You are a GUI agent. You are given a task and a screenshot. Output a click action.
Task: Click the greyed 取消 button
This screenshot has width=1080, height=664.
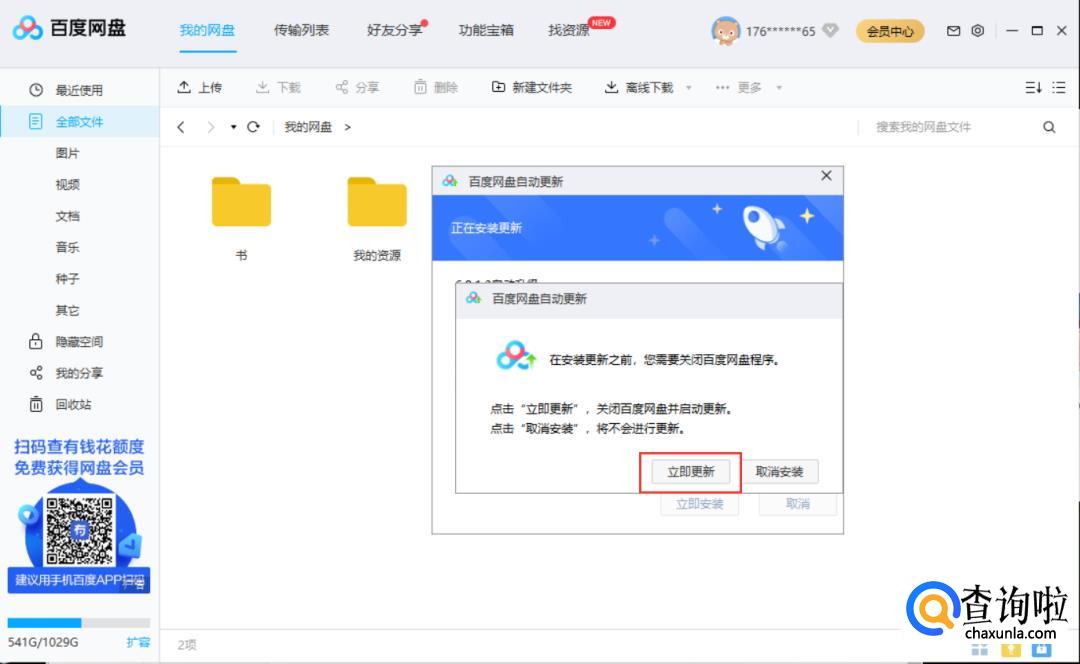click(798, 504)
